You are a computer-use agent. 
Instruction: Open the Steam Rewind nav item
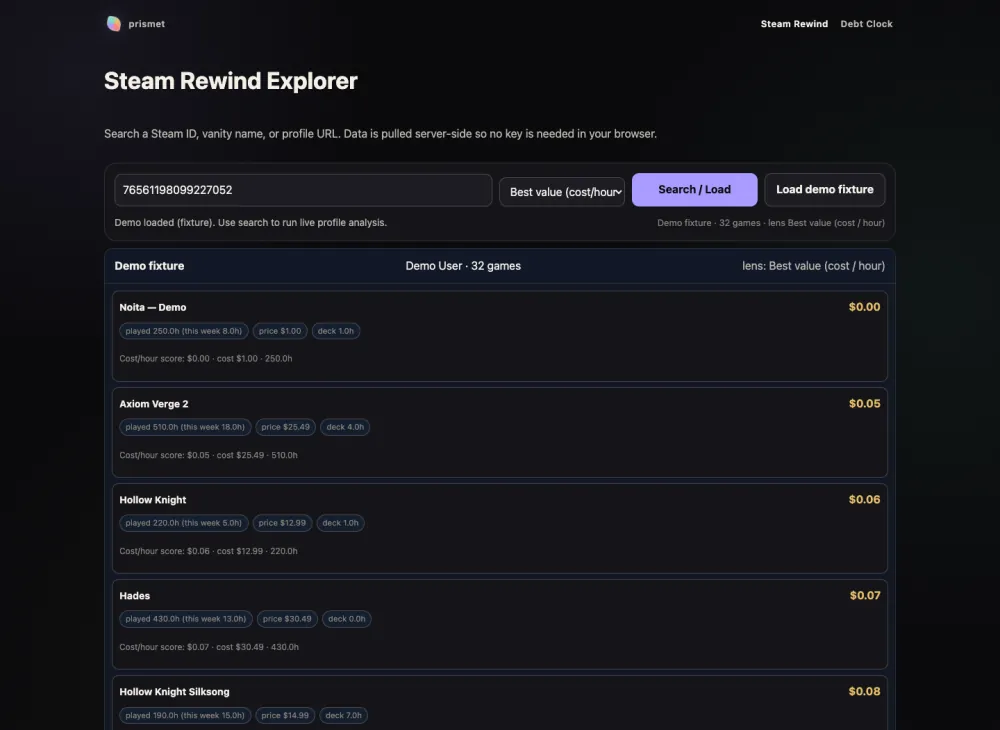[x=794, y=24]
